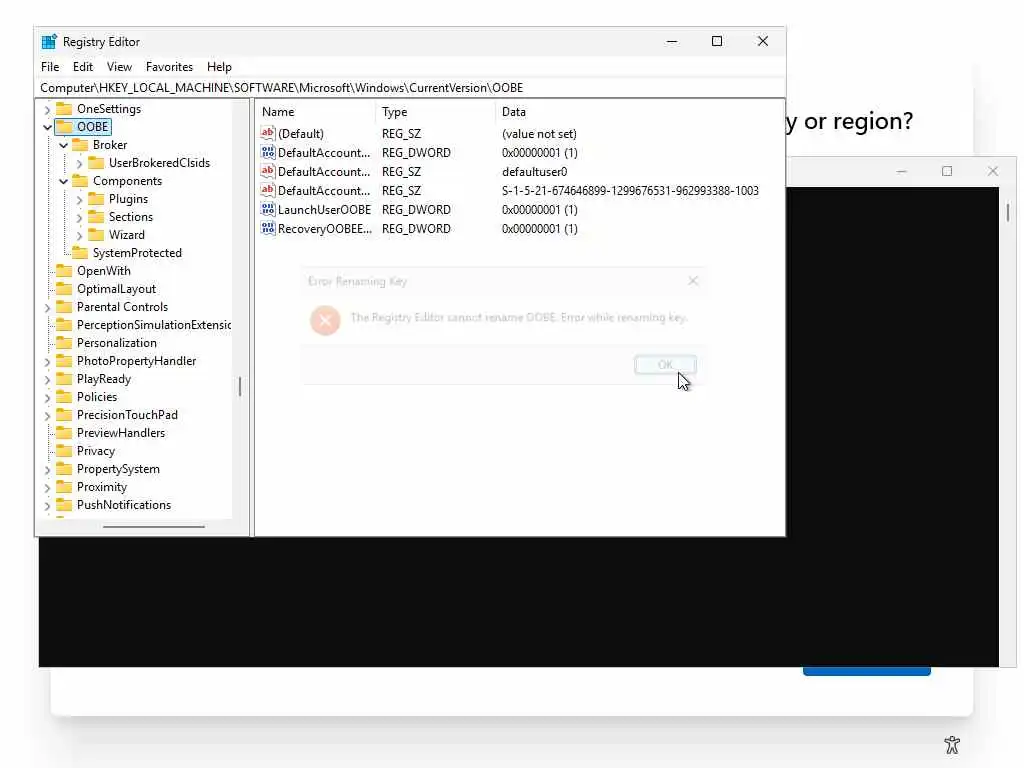Select the OpenWith folder icon
Screen dimensions: 1024x768
pyautogui.click(x=64, y=270)
